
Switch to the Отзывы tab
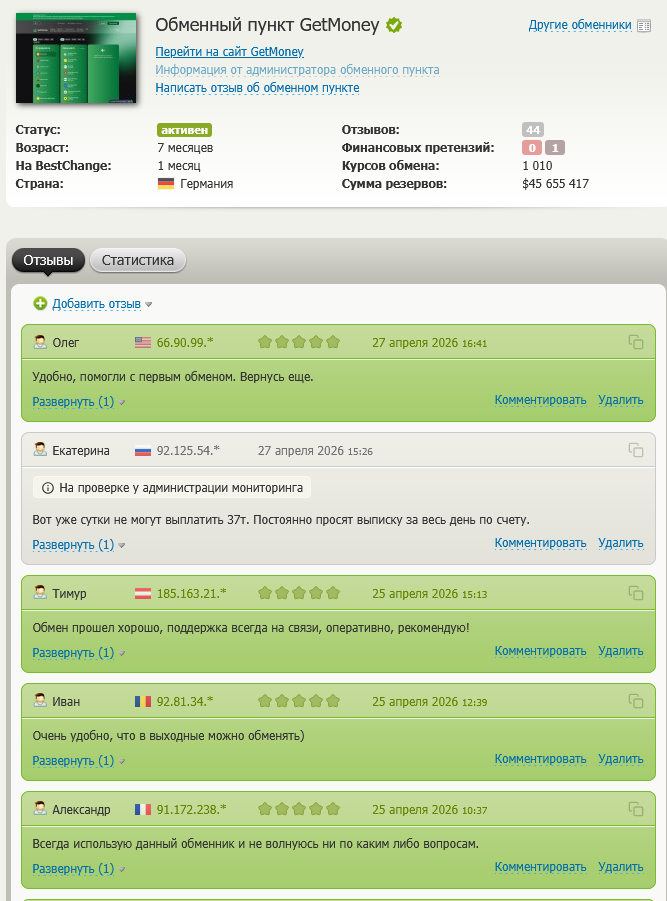tap(48, 260)
